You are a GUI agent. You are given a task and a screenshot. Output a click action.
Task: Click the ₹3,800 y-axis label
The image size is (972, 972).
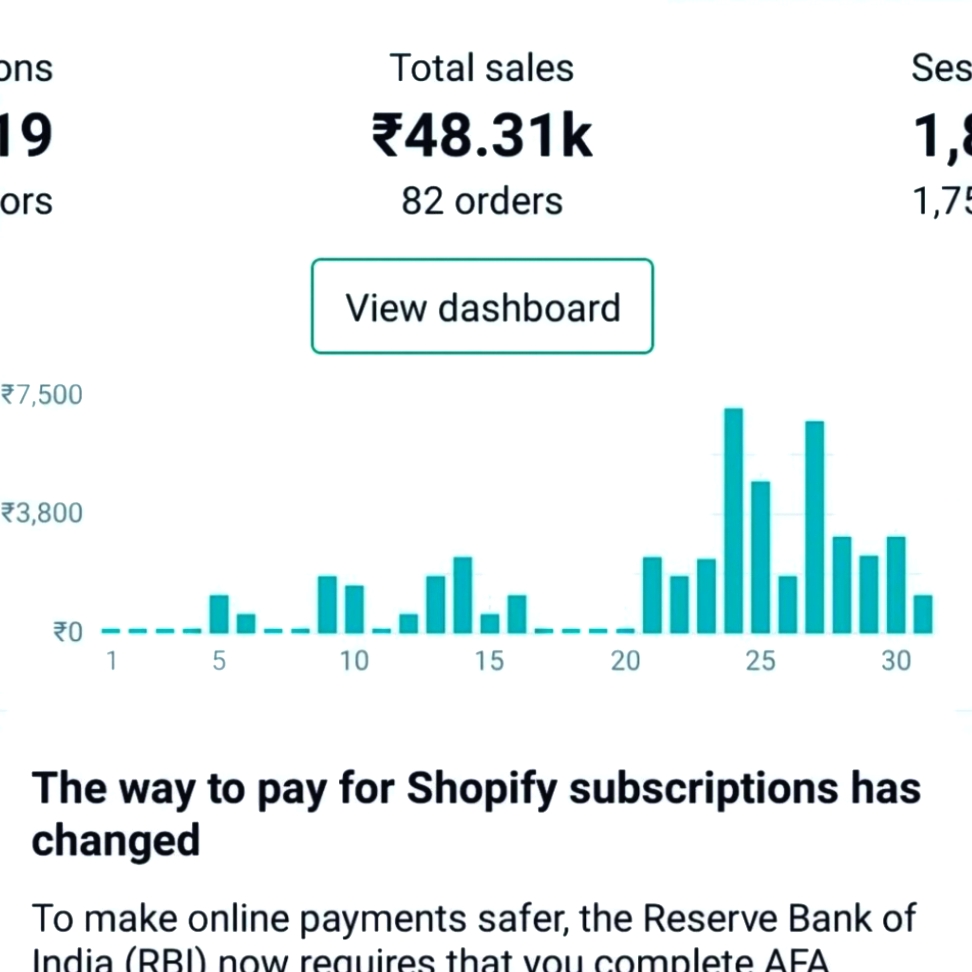coord(42,514)
